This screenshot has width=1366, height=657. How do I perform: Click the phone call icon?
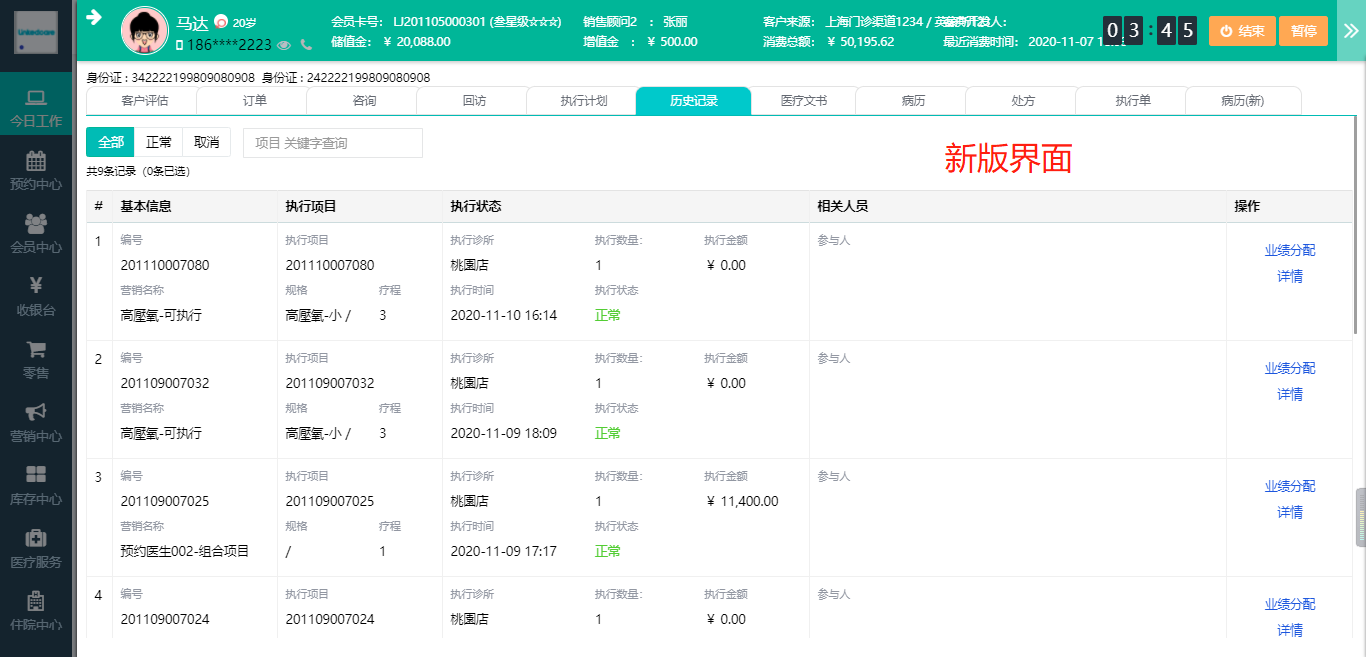(306, 45)
